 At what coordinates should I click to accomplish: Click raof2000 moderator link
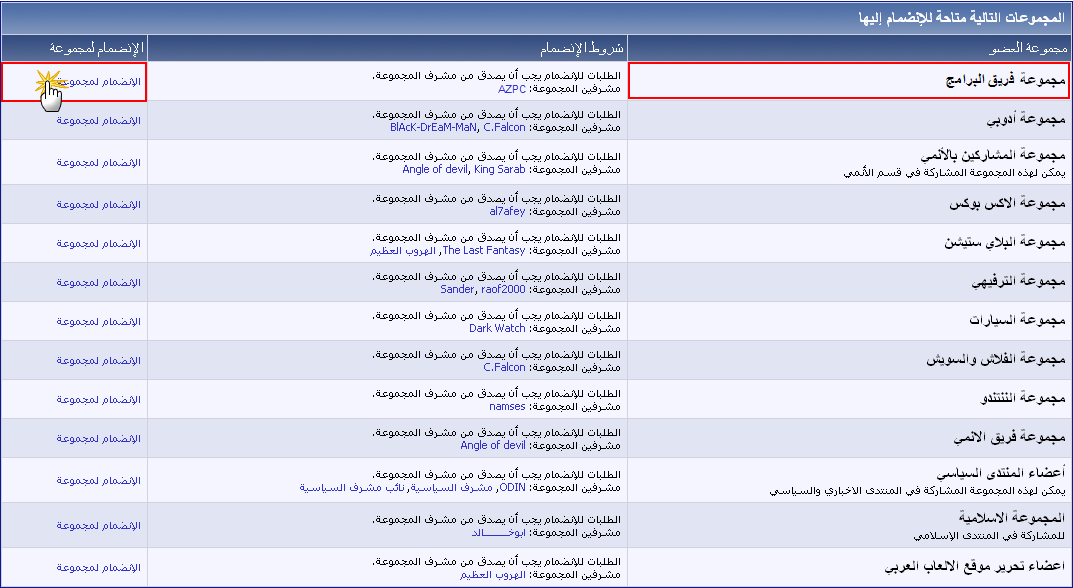[x=502, y=290]
